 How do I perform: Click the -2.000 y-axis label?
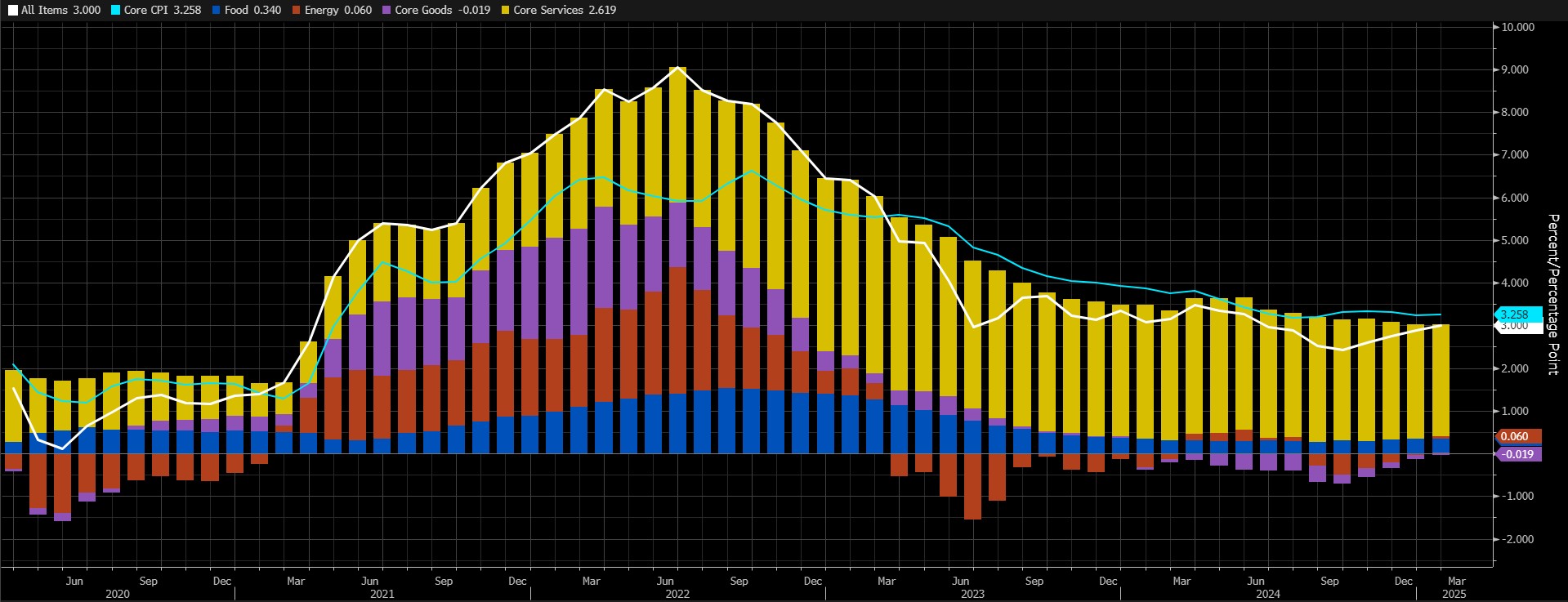[1517, 539]
